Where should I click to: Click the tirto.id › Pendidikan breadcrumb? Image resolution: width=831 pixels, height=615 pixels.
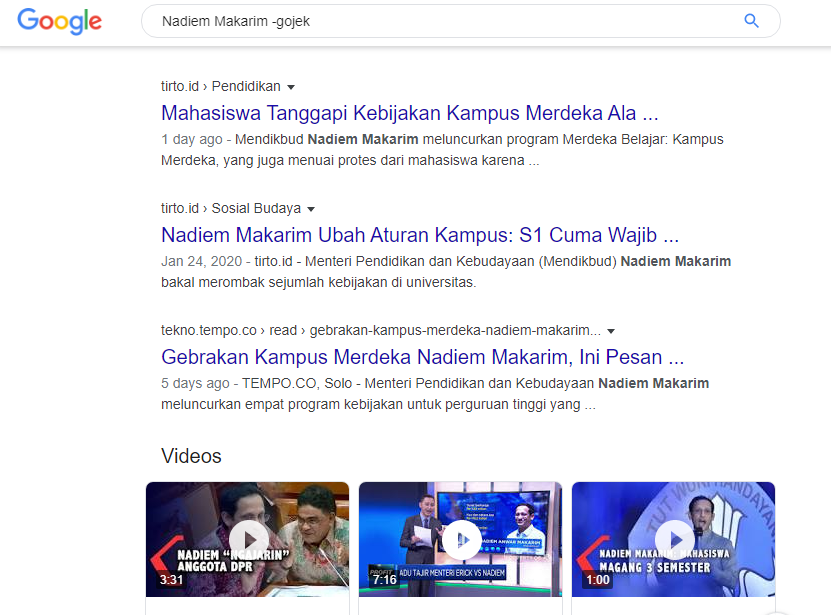coord(220,87)
